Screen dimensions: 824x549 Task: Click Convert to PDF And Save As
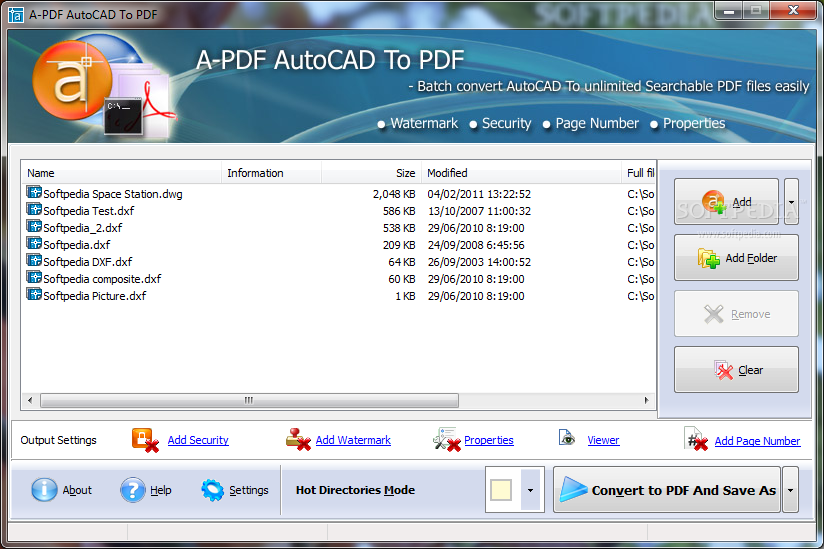[667, 490]
